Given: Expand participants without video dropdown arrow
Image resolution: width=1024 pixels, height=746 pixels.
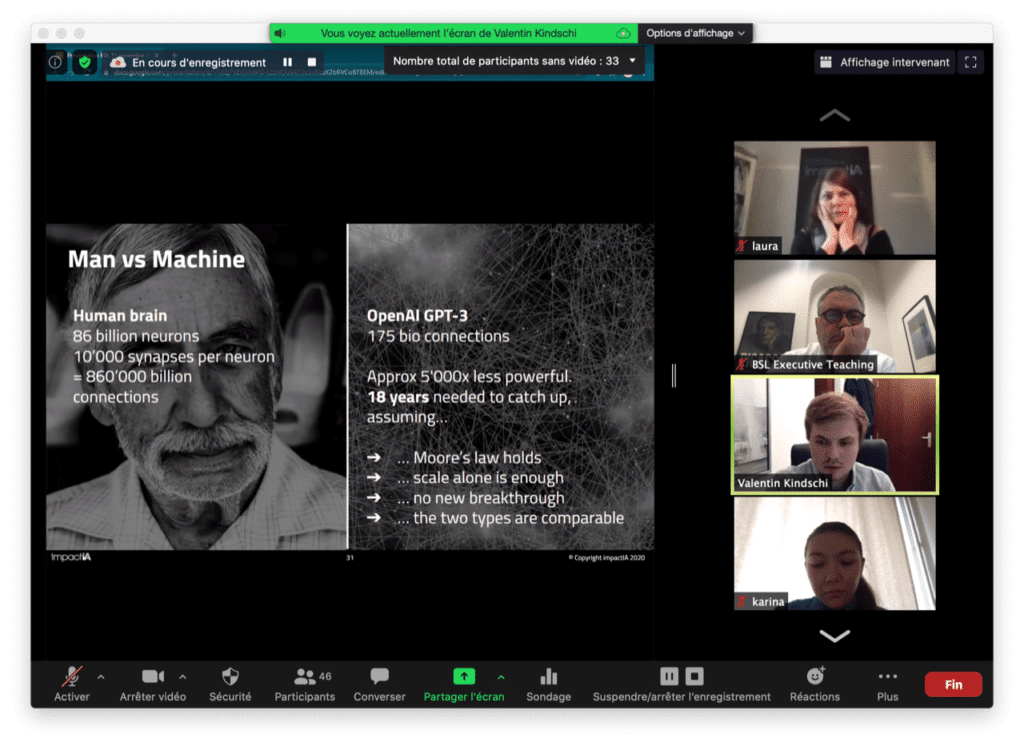Looking at the screenshot, I should (x=632, y=61).
